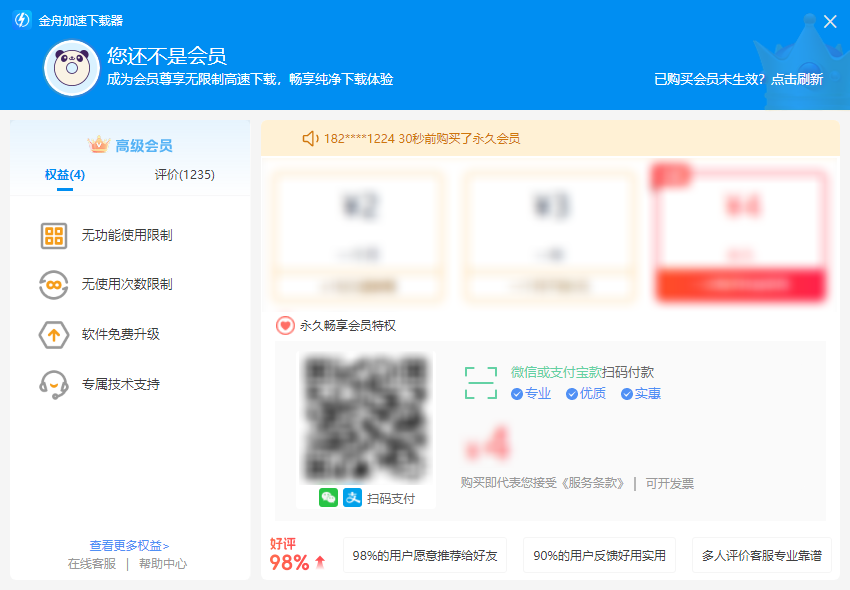
Task: Click the 金舟加速下载器 title text
Action: pos(81,21)
